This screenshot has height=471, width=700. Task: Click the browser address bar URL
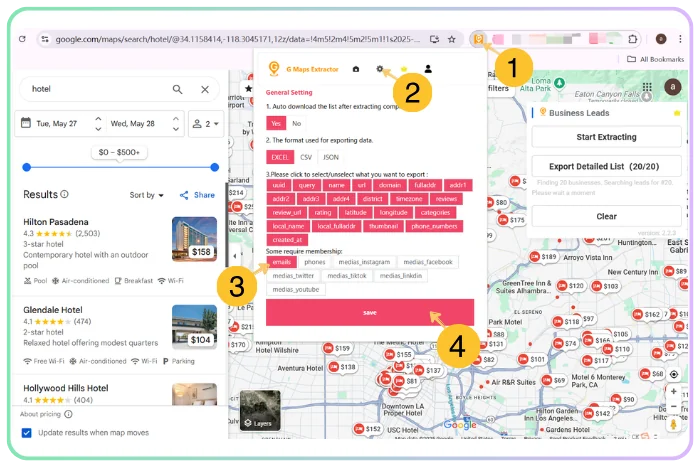coord(238,39)
